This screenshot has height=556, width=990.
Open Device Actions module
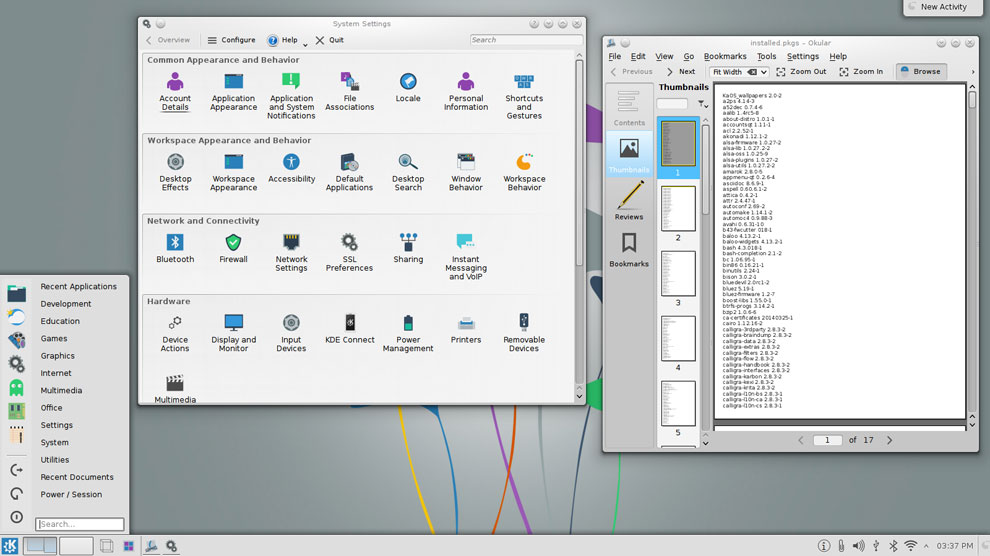click(175, 333)
